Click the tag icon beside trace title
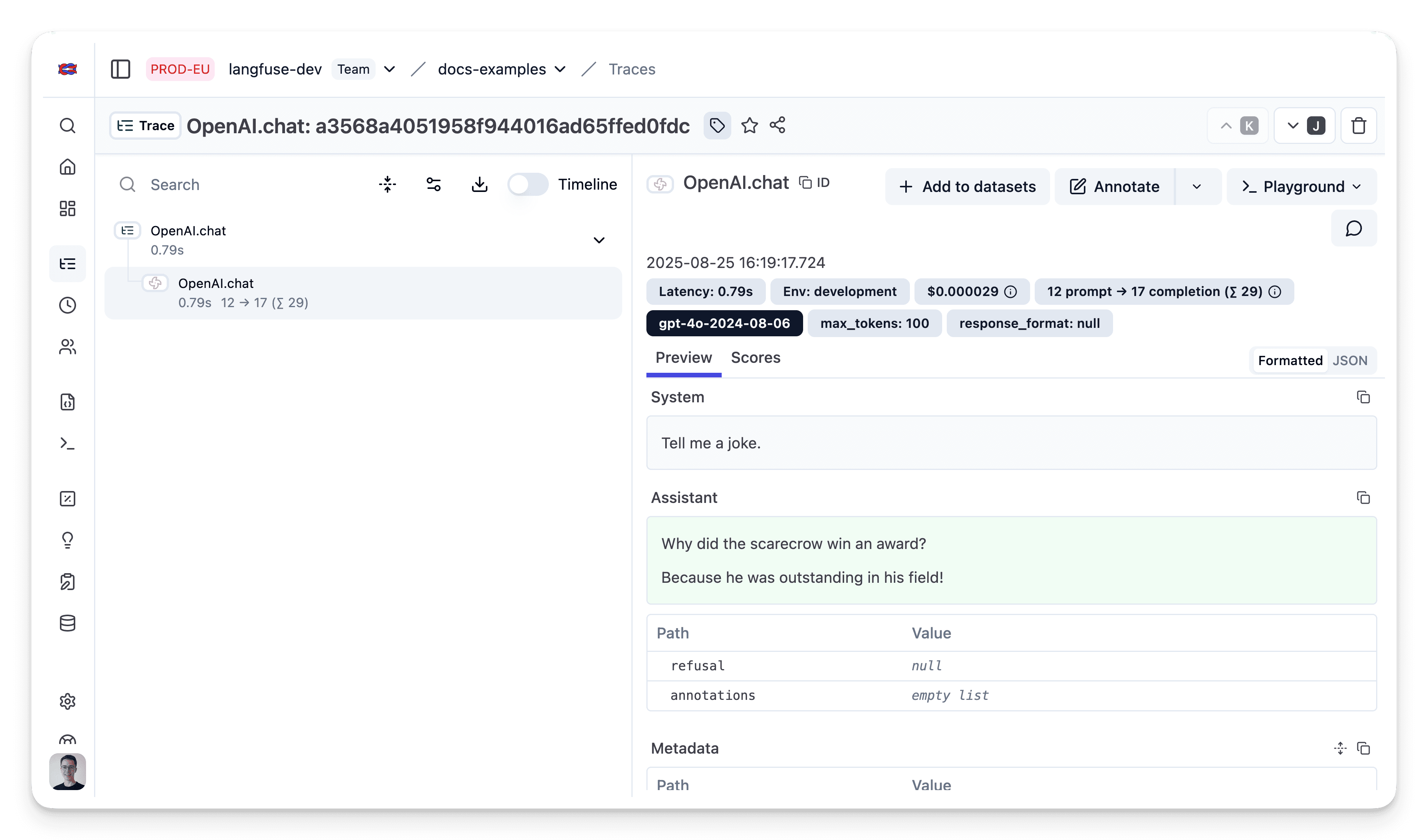The height and width of the screenshot is (840, 1428). click(x=717, y=125)
